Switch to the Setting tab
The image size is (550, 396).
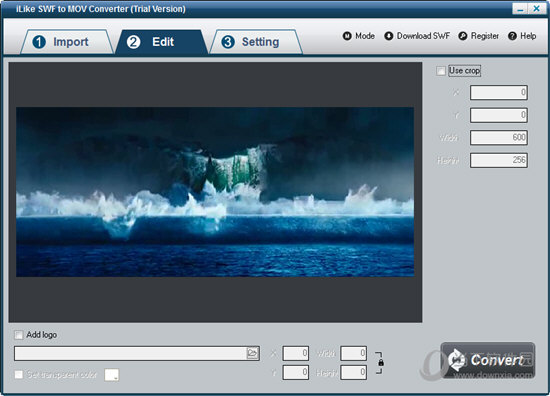pos(256,42)
